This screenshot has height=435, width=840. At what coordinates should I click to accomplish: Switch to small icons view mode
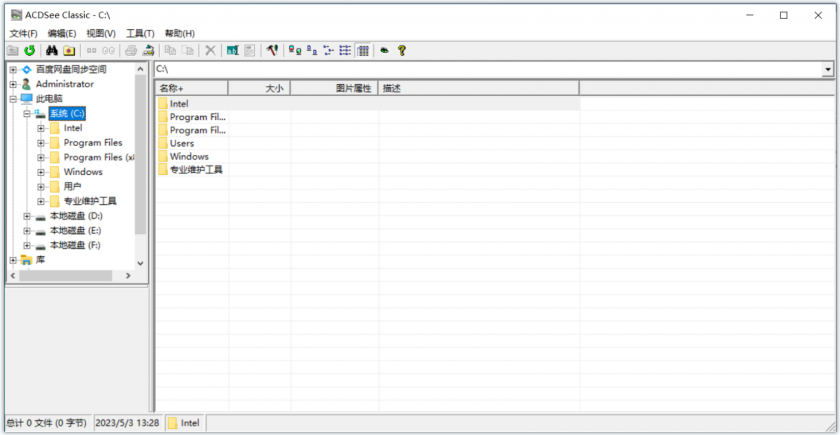(x=312, y=51)
